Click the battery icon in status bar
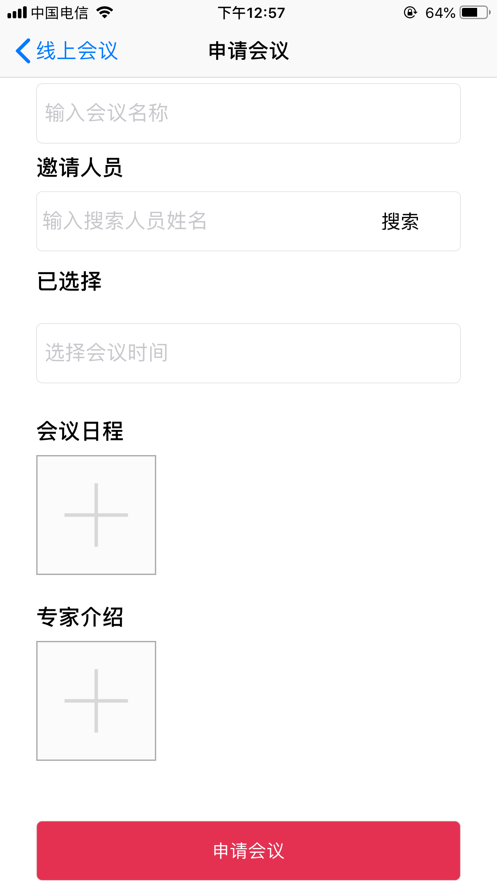 point(474,12)
